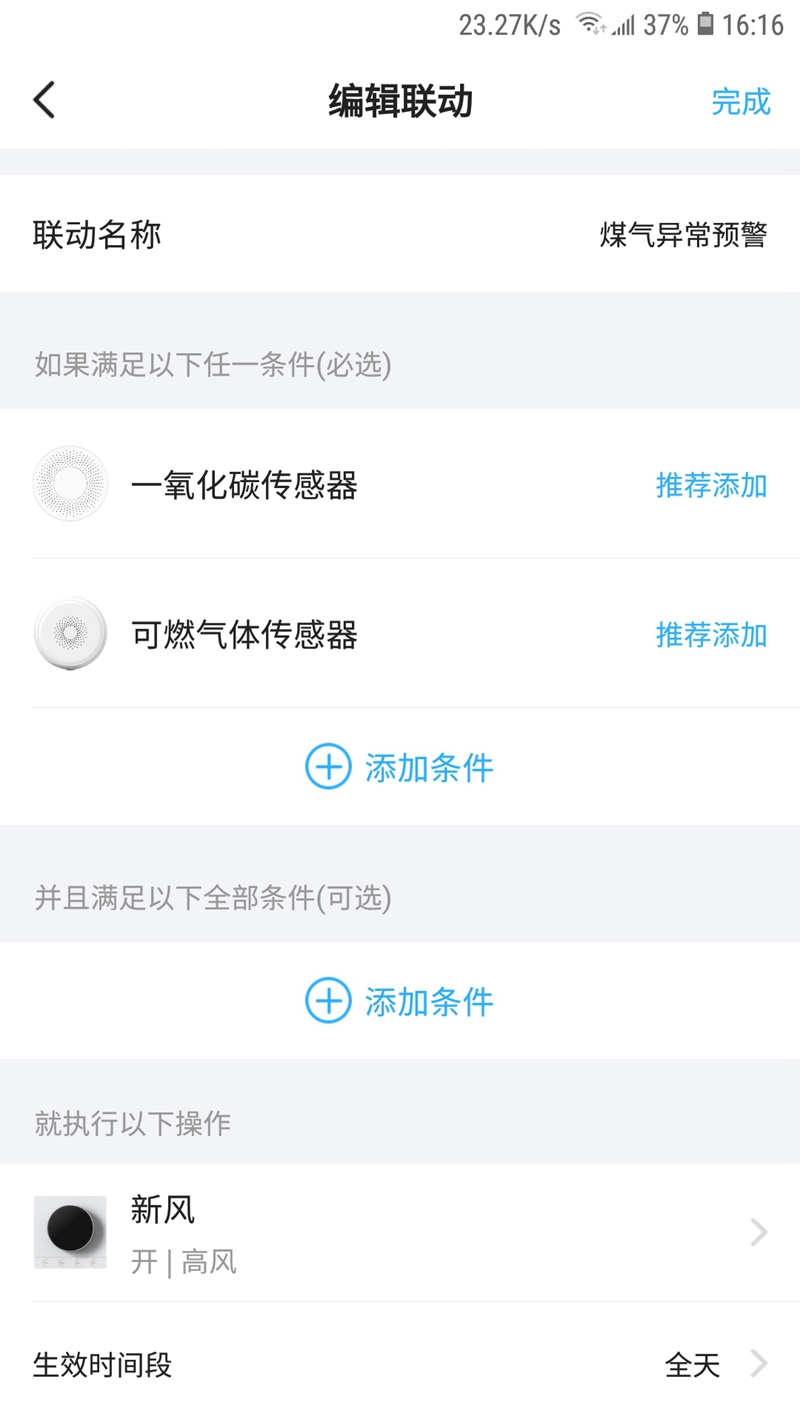This screenshot has width=800, height=1422.
Task: Tap 完成 to finish editing
Action: [x=741, y=101]
